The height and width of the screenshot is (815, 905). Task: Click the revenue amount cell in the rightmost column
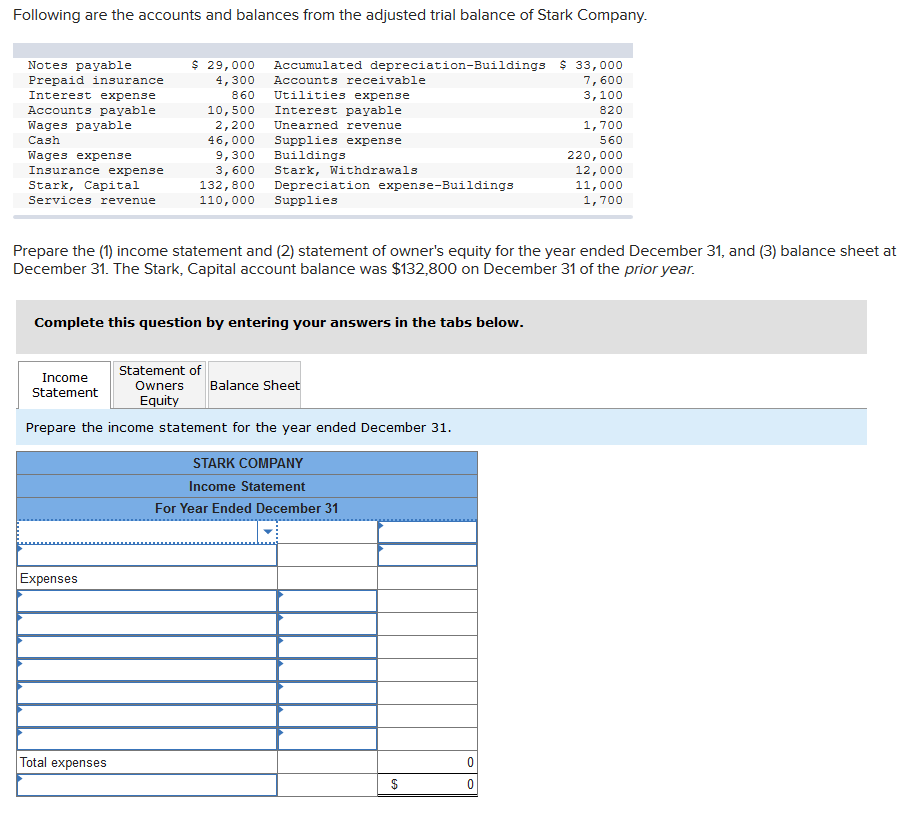(x=427, y=531)
